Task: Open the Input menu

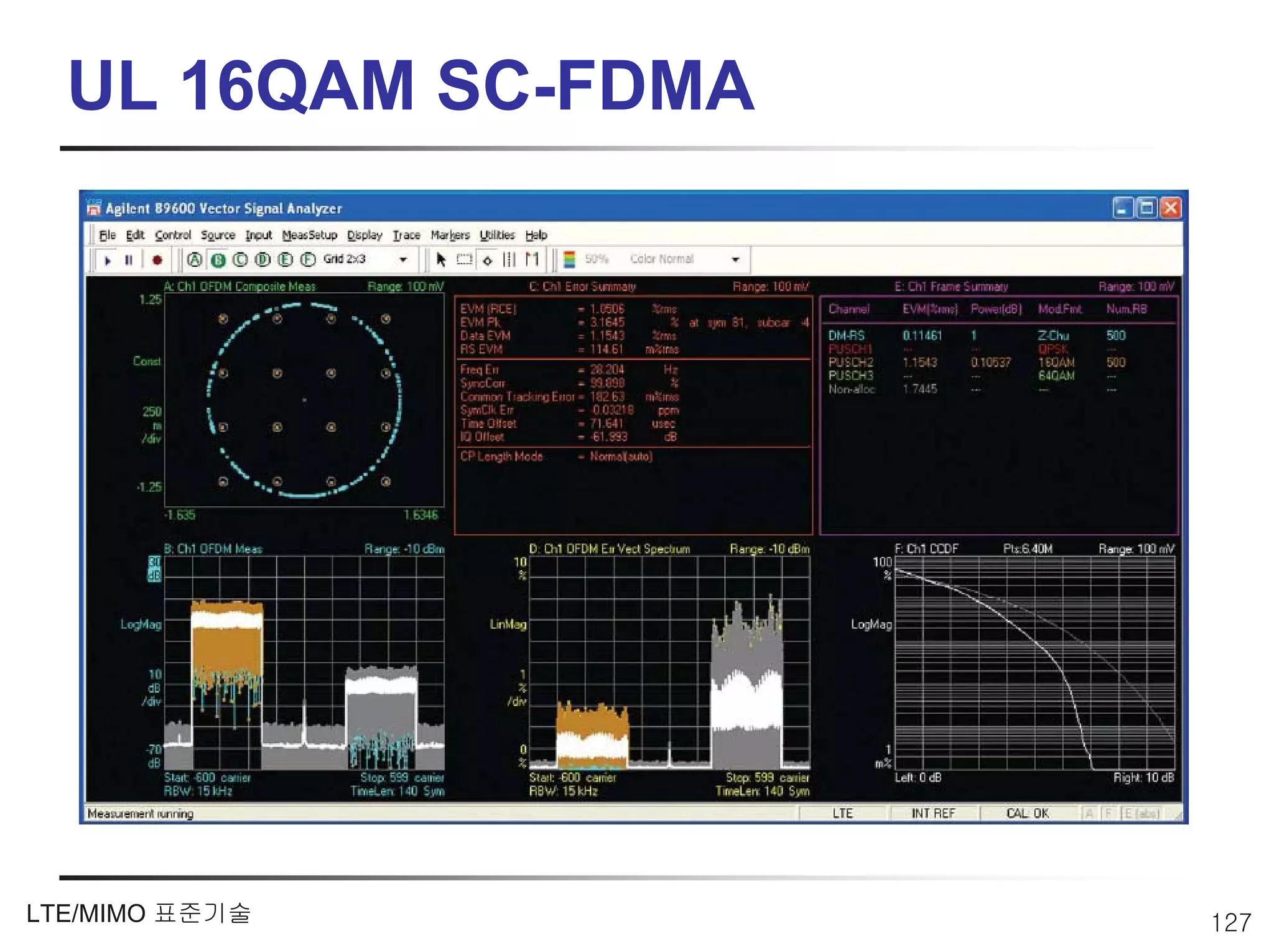Action: point(259,235)
